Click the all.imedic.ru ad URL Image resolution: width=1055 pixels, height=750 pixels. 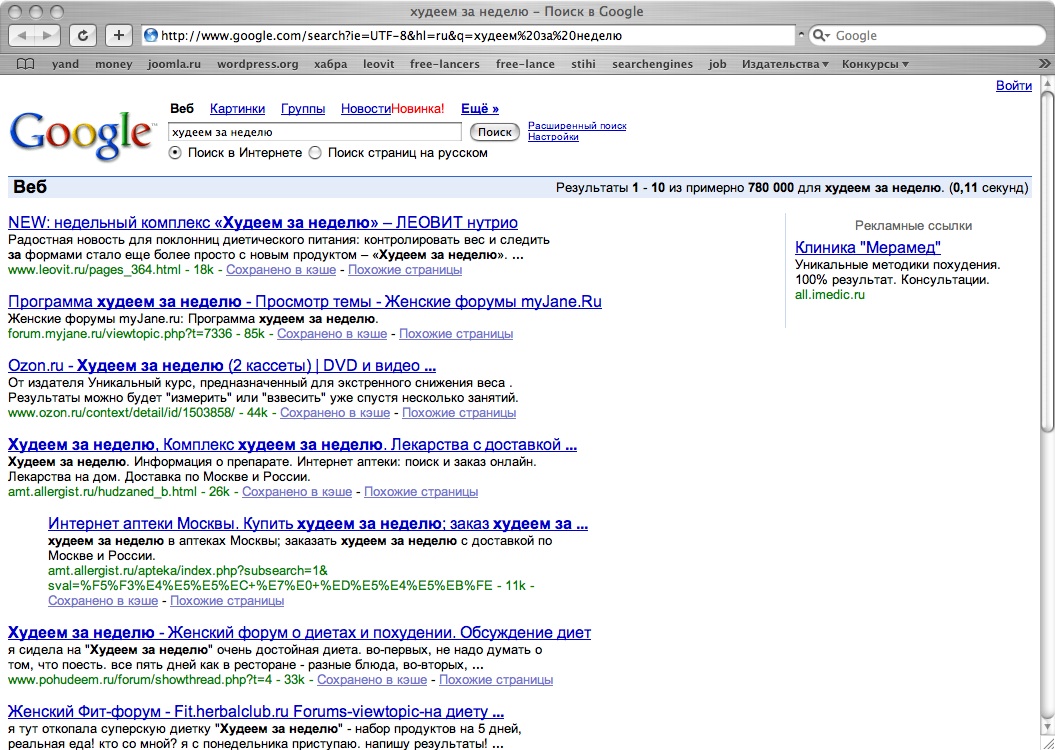click(x=830, y=295)
